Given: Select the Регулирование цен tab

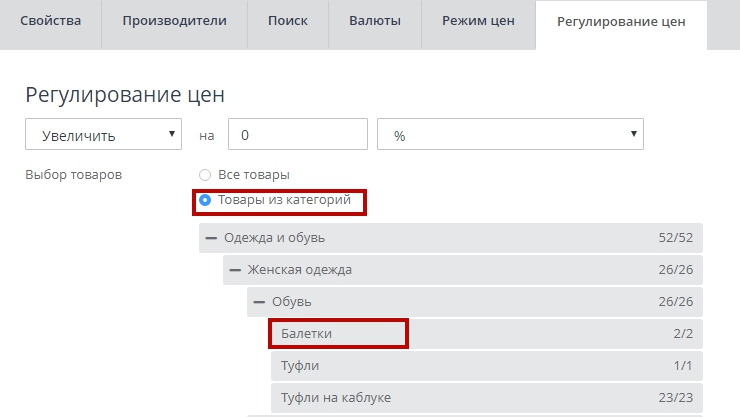Looking at the screenshot, I should 621,22.
